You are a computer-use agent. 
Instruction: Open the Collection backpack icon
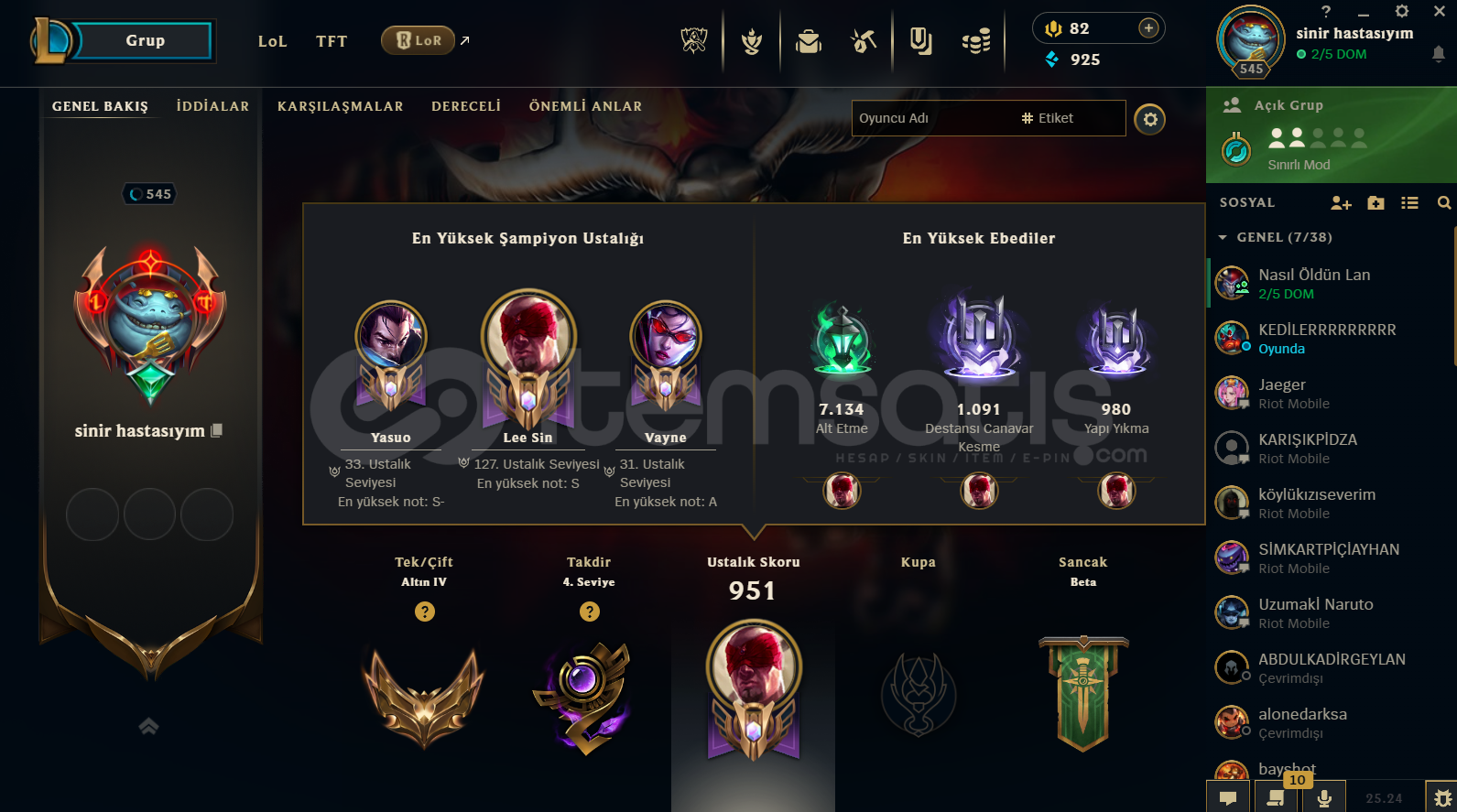pyautogui.click(x=809, y=41)
